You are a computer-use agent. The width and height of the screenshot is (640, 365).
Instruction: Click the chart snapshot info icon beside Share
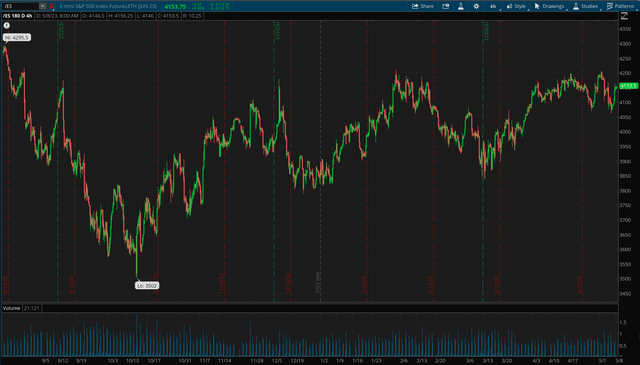(446, 6)
